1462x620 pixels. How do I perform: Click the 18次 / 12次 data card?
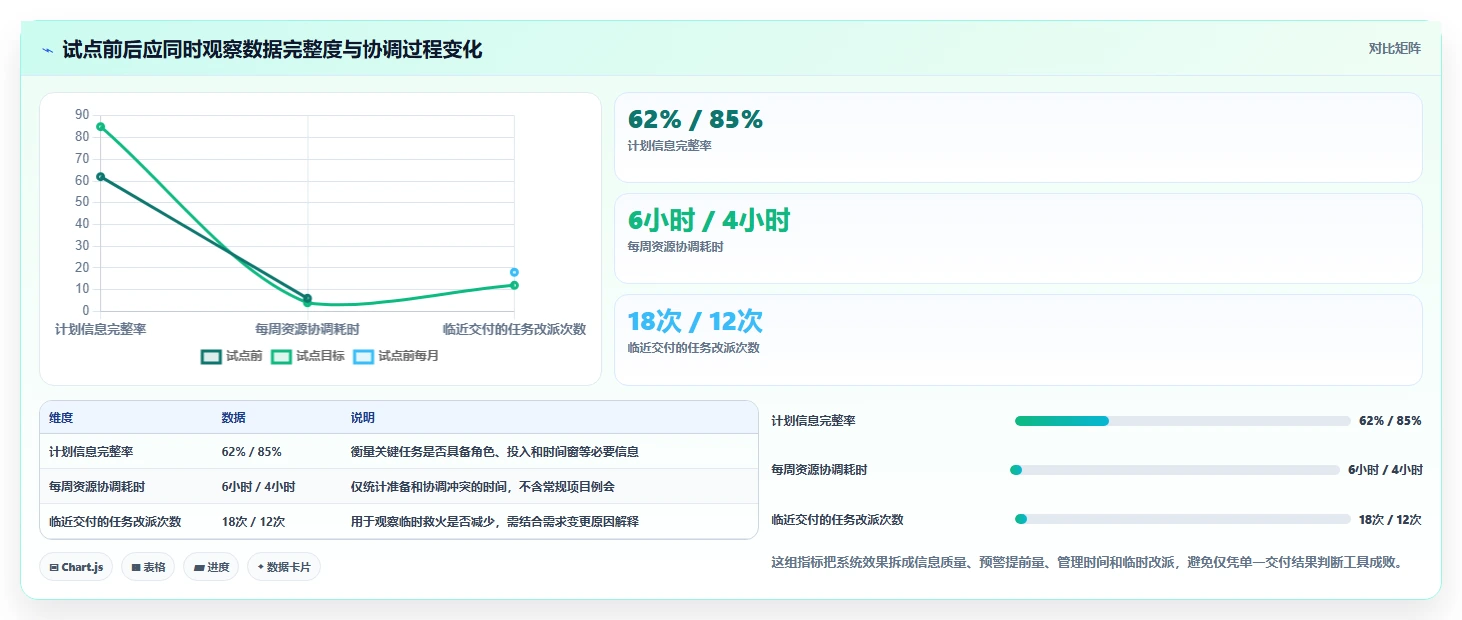point(1018,340)
